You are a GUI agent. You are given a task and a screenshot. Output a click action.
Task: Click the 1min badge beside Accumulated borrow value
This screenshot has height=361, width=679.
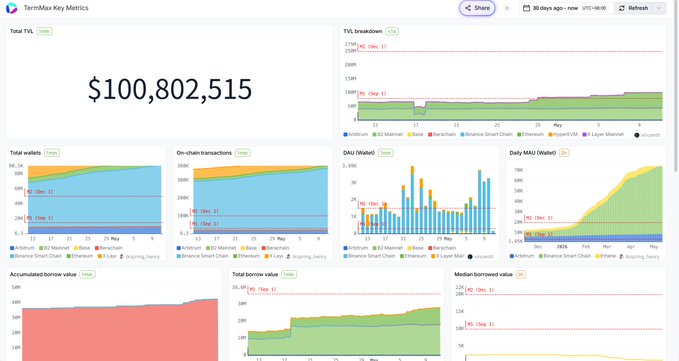click(x=87, y=274)
